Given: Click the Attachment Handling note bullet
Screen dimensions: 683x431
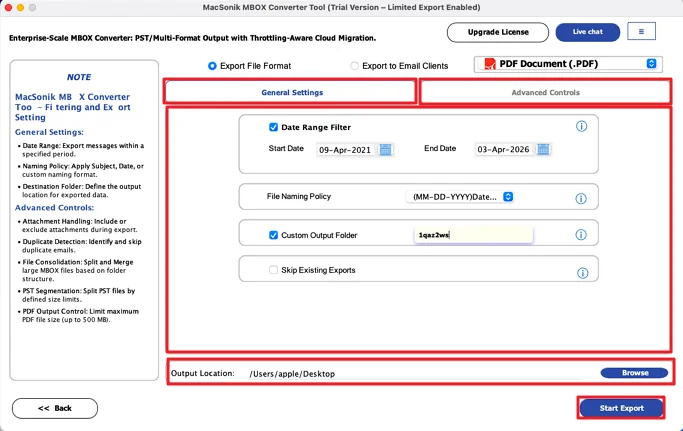Looking at the screenshot, I should 78,225.
